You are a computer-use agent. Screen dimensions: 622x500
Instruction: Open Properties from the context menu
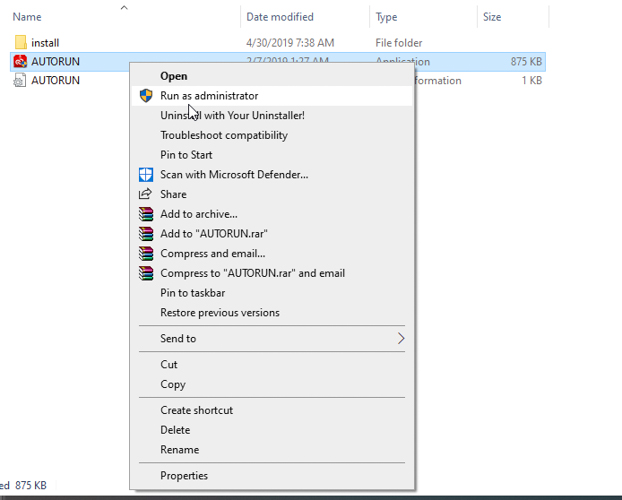tap(184, 476)
